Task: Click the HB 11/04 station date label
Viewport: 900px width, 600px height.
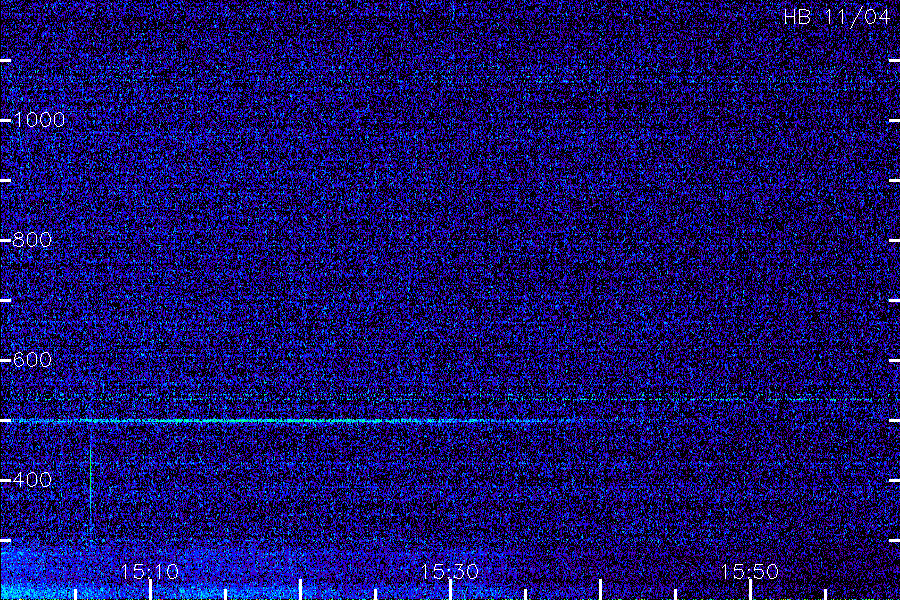Action: (x=836, y=17)
